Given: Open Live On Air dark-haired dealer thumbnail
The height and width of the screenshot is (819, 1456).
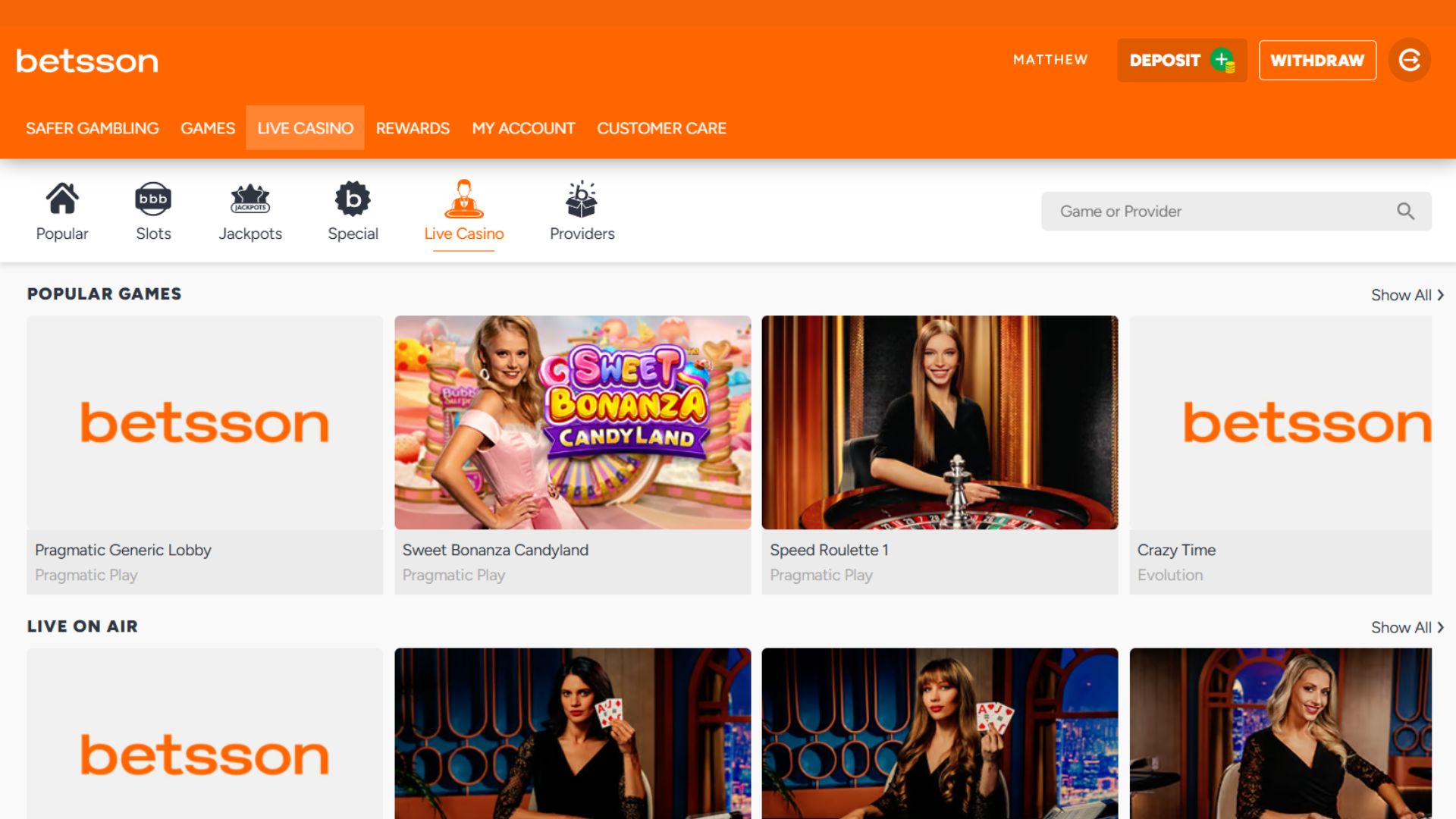Looking at the screenshot, I should [573, 733].
